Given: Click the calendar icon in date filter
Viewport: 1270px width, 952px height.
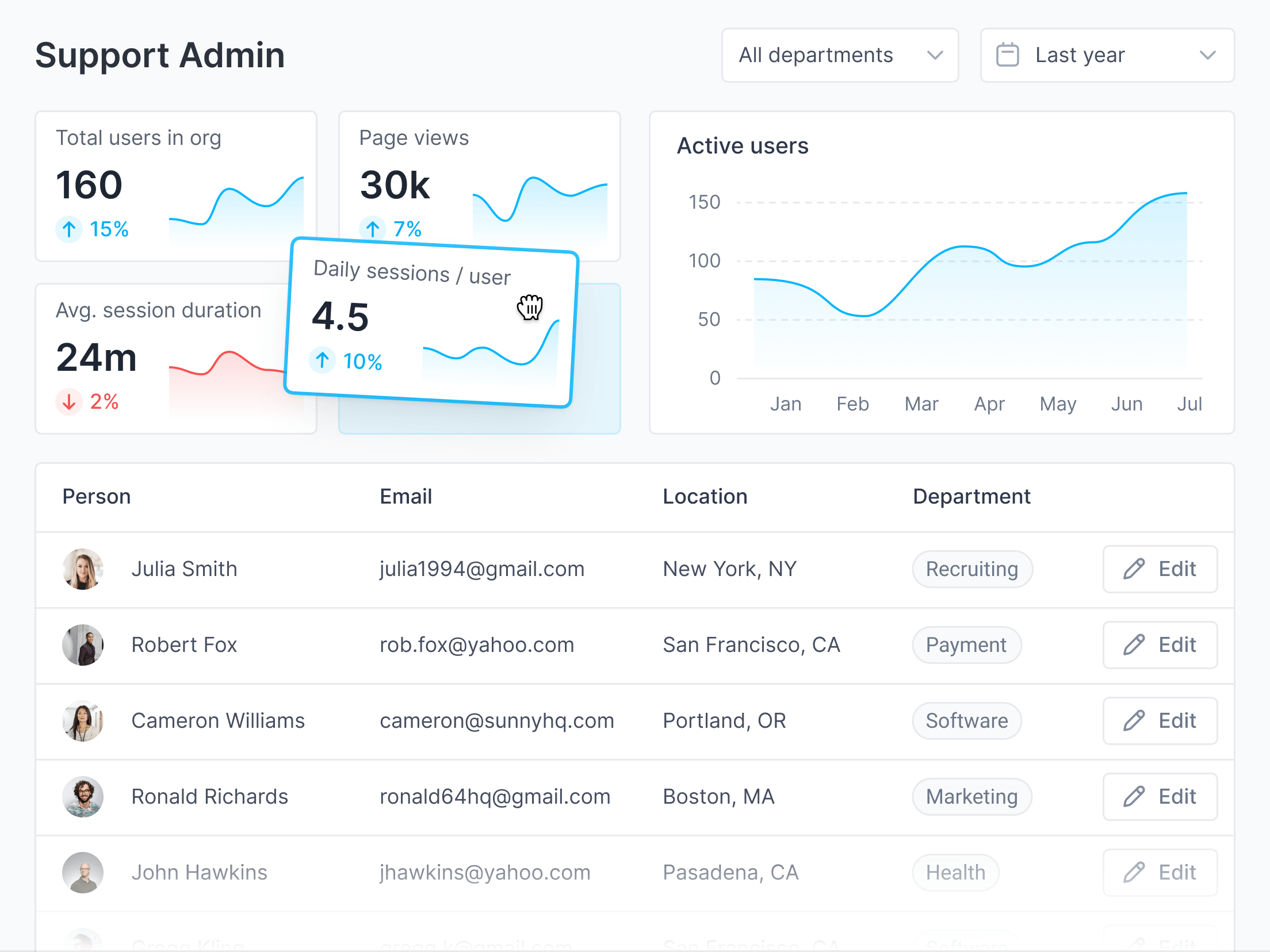Looking at the screenshot, I should 1007,55.
